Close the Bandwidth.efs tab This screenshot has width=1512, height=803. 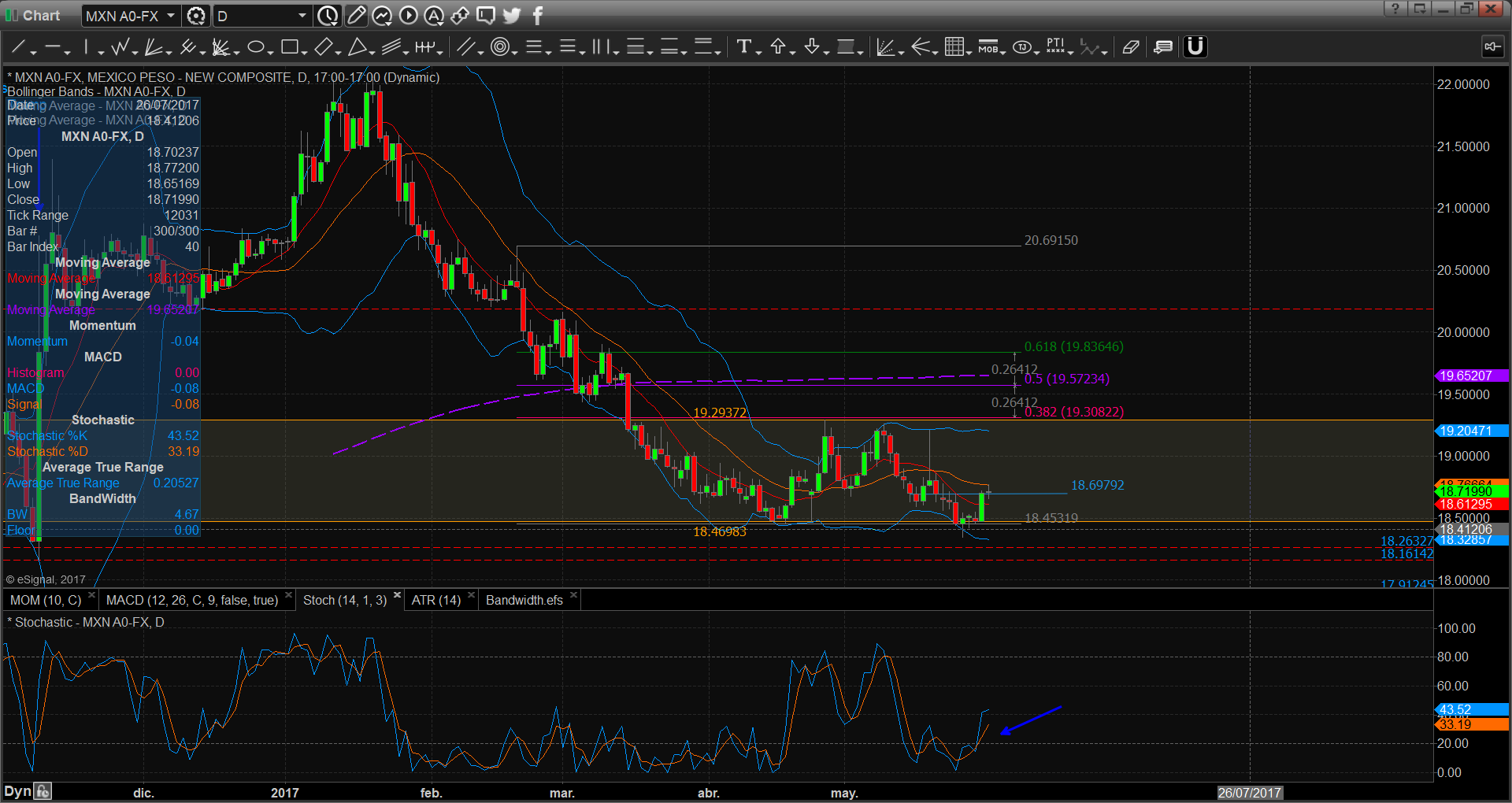tap(573, 595)
